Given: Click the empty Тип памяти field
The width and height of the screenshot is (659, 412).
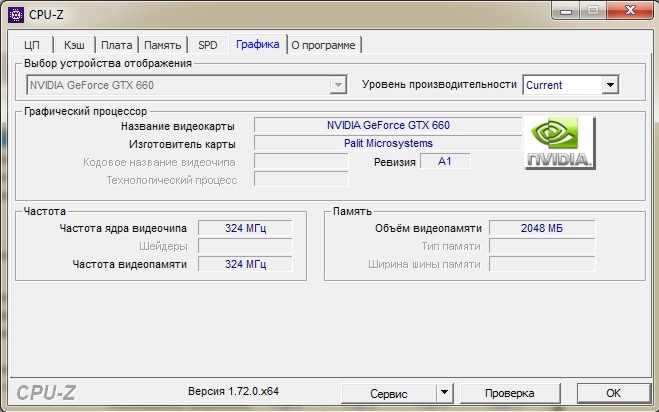Looking at the screenshot, I should pyautogui.click(x=542, y=246).
